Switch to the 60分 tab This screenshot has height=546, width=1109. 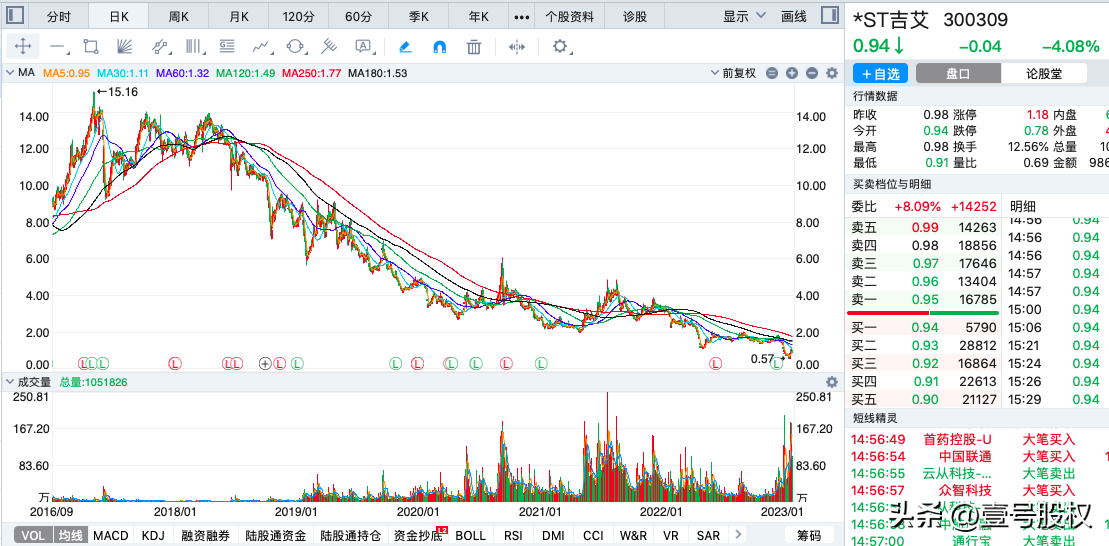[359, 16]
